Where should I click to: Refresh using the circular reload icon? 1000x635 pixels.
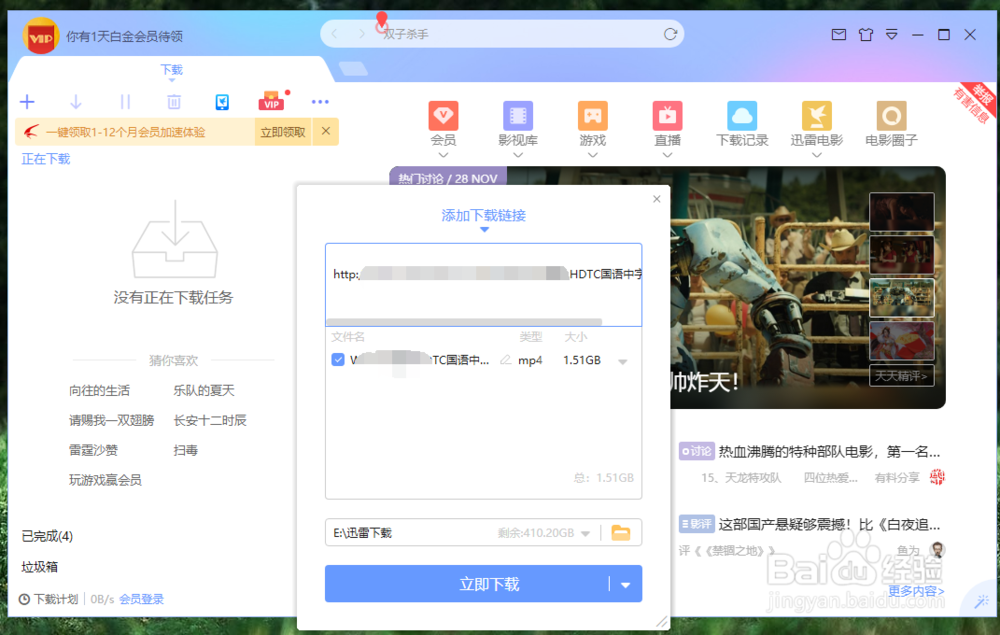point(670,34)
